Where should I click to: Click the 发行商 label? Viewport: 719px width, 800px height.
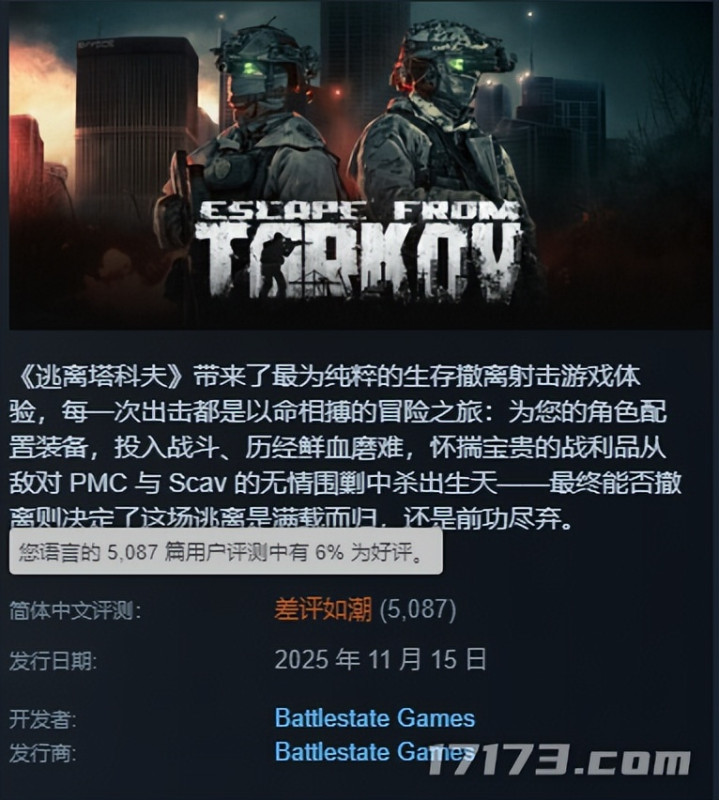[x=42, y=753]
